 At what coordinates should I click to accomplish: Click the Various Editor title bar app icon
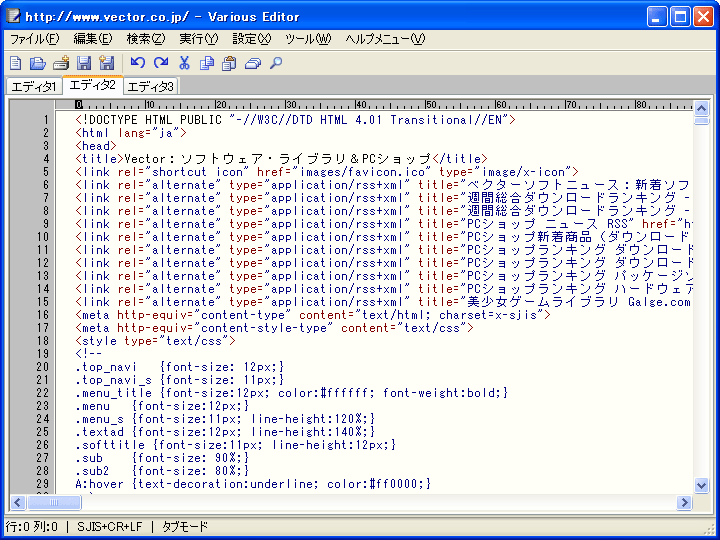tap(13, 17)
